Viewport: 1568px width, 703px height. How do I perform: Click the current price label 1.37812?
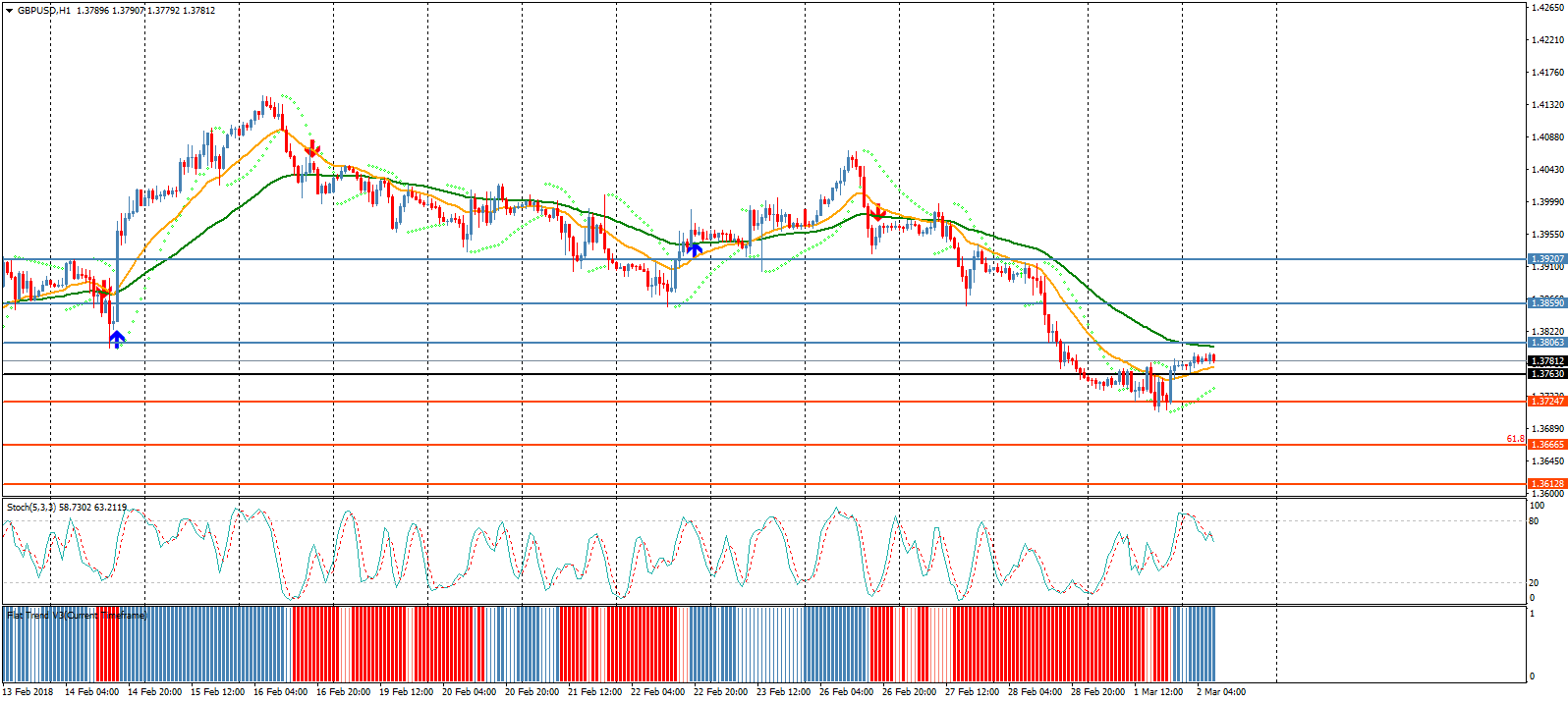pyautogui.click(x=1546, y=361)
